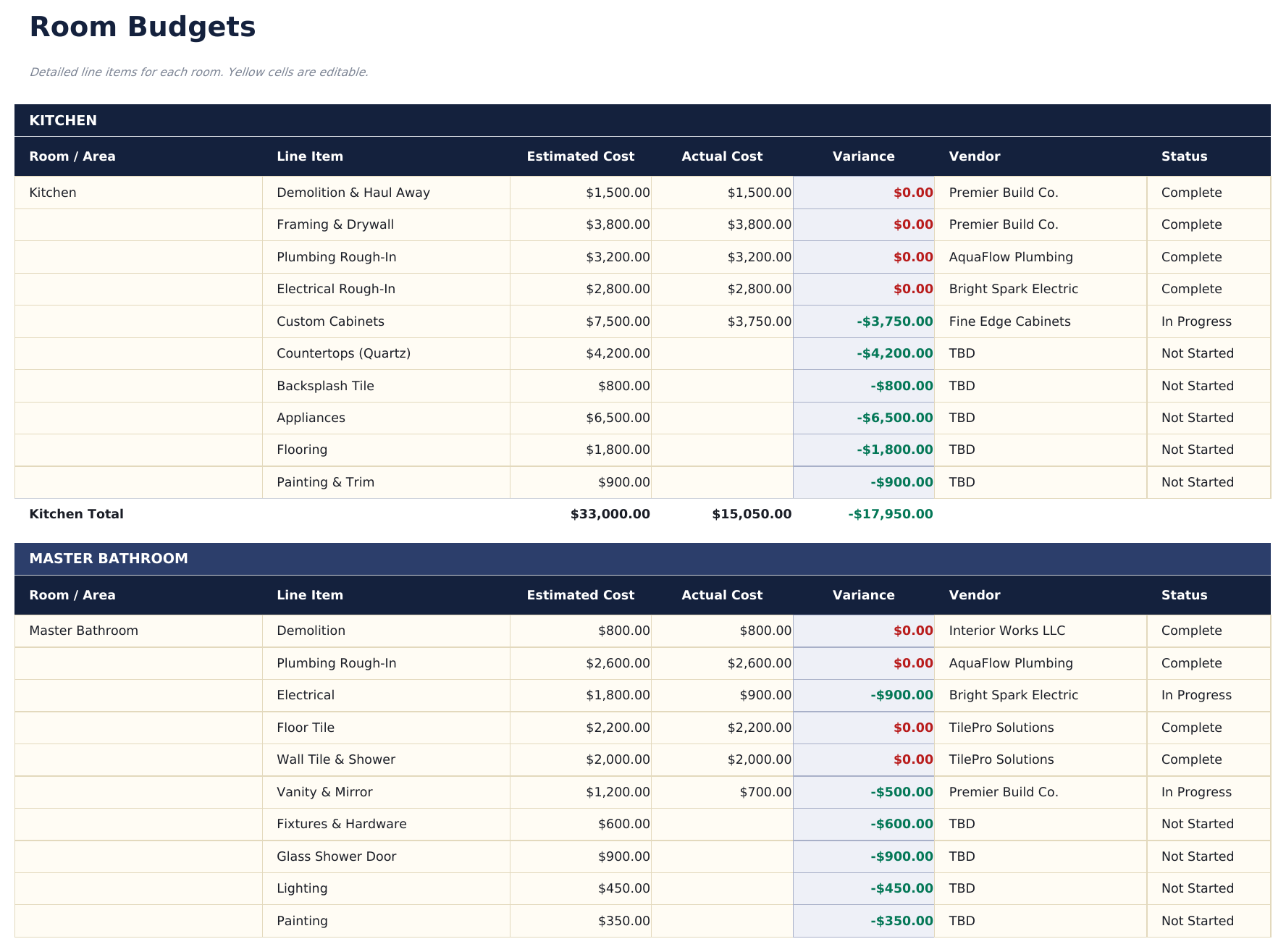1286x952 pixels.
Task: Select the Glass Shower Door variance cell
Action: pyautogui.click(x=863, y=856)
